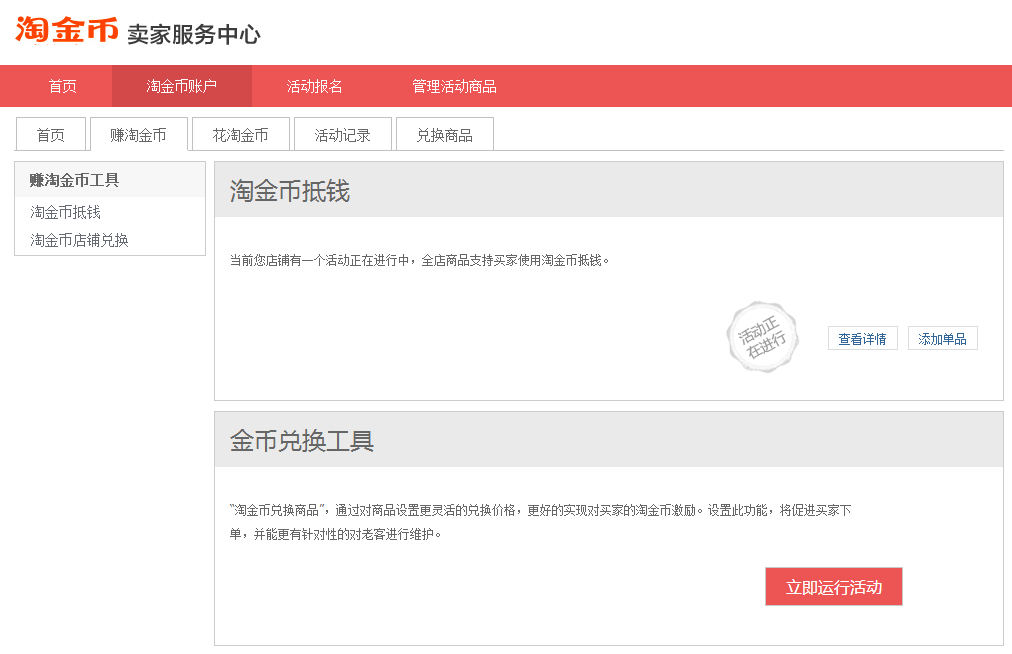Click the 金币兑换工具 panel title

pos(302,441)
